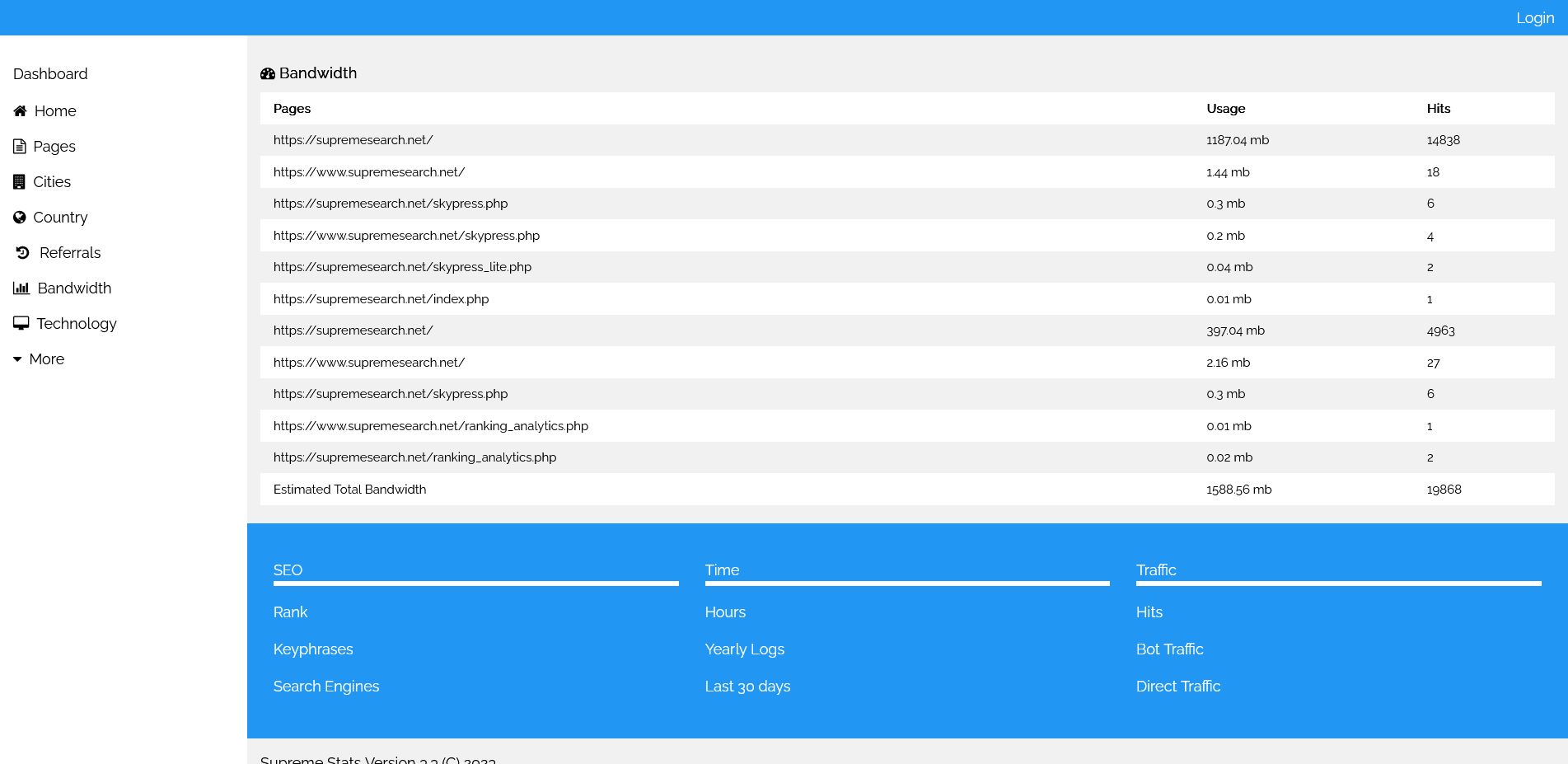This screenshot has width=1568, height=764.
Task: Click the Estimated Total Bandwidth row
Action: click(x=350, y=490)
